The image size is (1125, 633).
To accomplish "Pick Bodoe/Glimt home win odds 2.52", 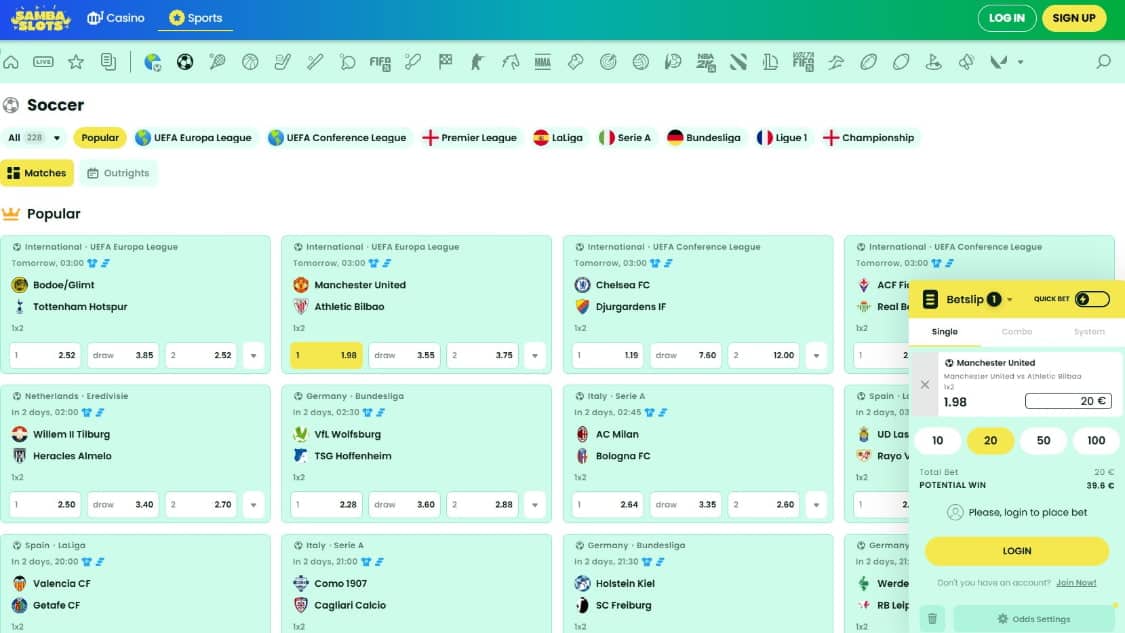I will (45, 355).
